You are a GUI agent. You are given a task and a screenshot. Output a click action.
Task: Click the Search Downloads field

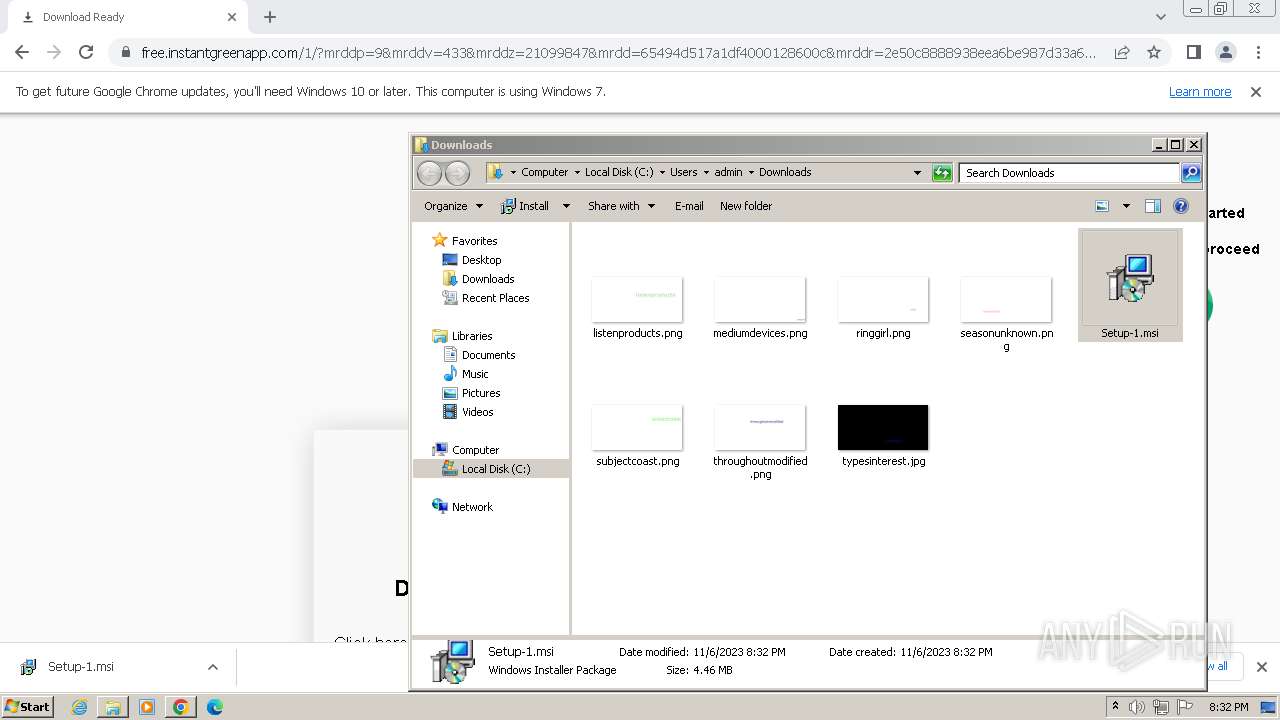pyautogui.click(x=1069, y=173)
